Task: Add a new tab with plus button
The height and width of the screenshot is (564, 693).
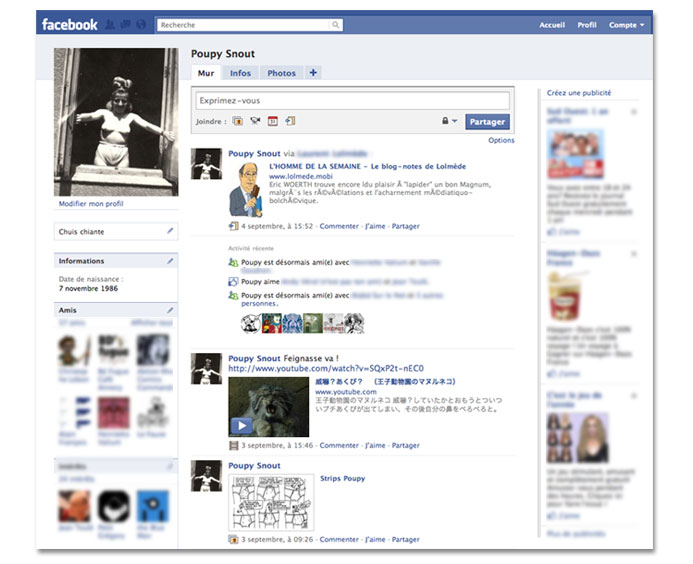Action: point(313,73)
